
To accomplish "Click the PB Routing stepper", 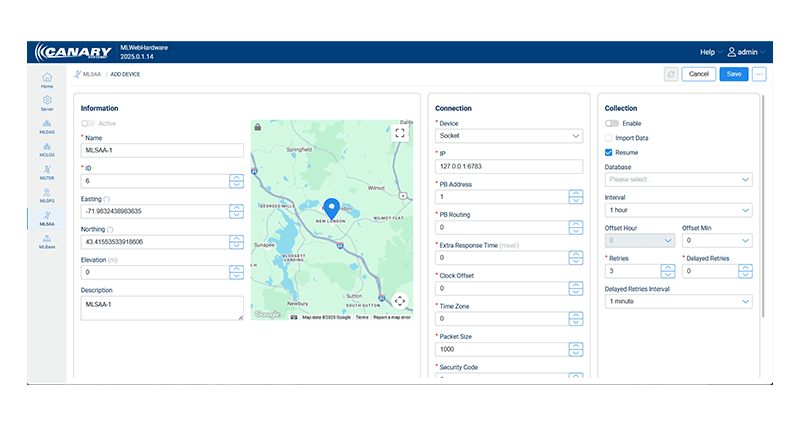I will [x=576, y=228].
